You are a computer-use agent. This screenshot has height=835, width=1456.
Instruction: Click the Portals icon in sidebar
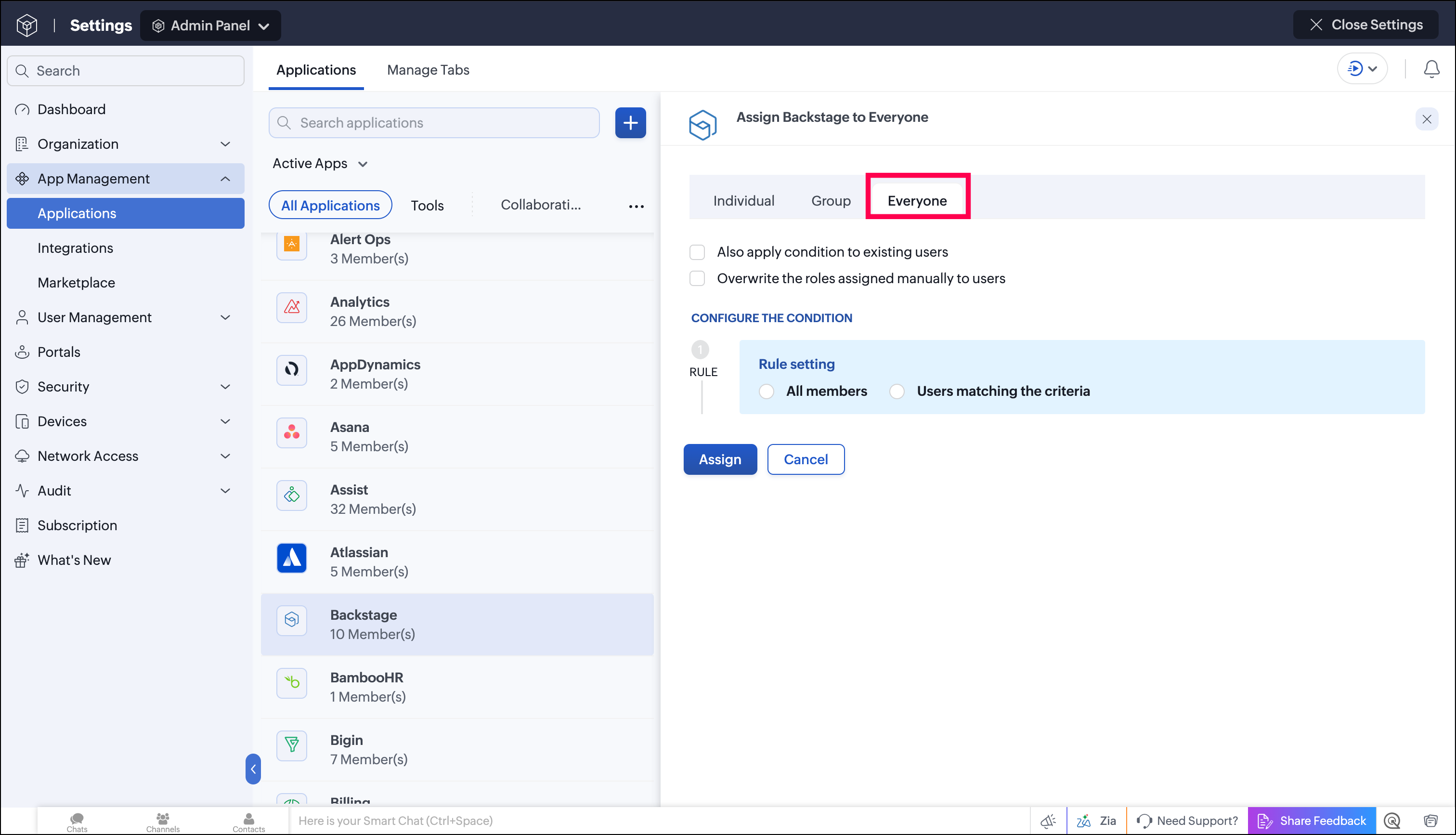pyautogui.click(x=22, y=352)
